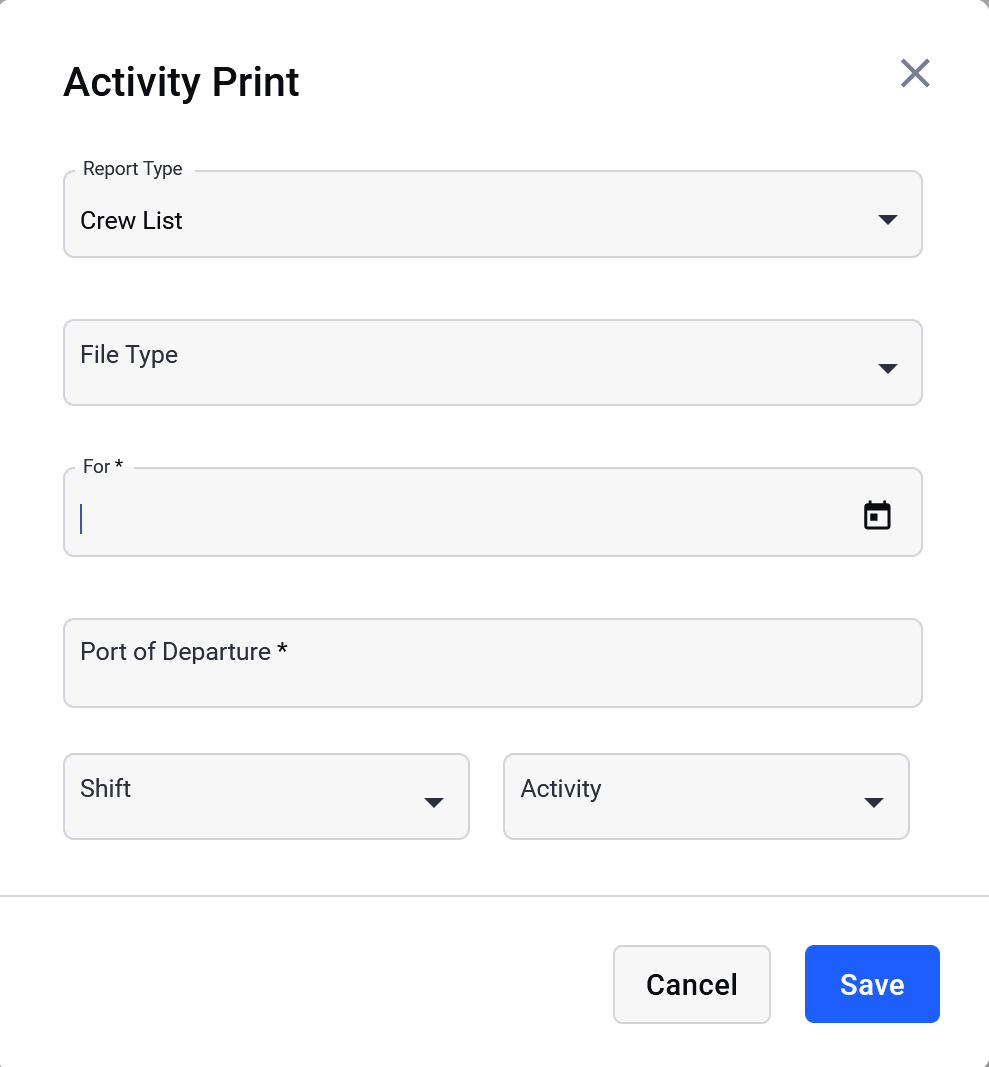Open the Report Type combo box
This screenshot has width=989, height=1067.
[x=493, y=214]
